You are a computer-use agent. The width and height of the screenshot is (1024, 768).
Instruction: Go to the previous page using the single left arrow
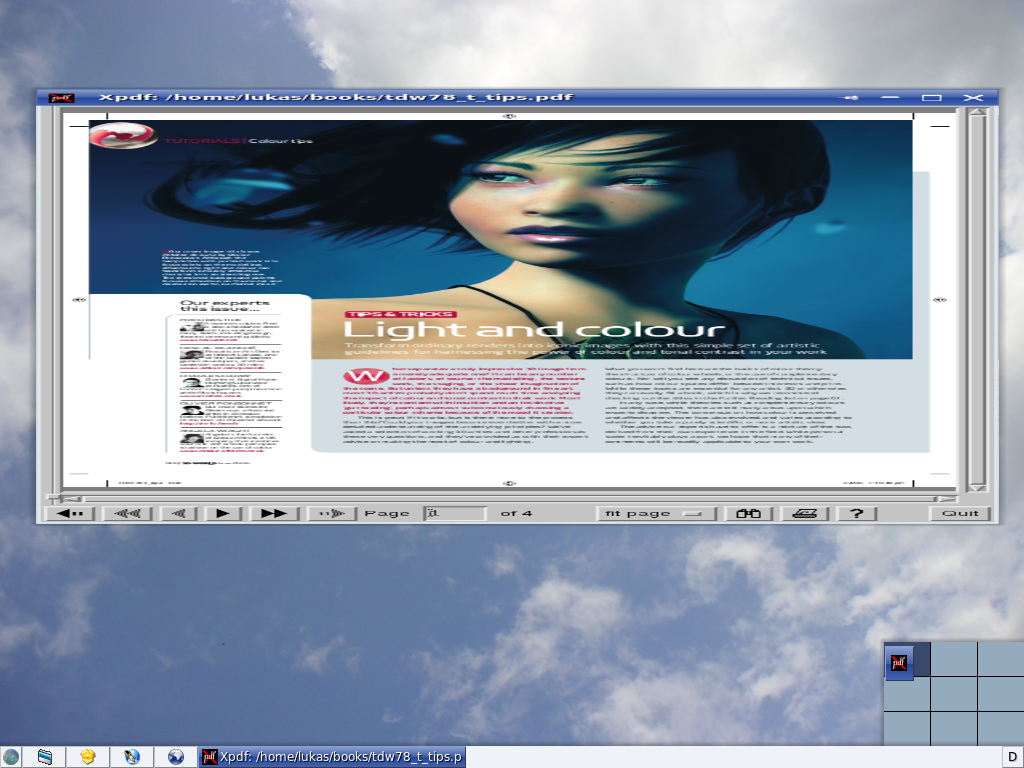178,513
